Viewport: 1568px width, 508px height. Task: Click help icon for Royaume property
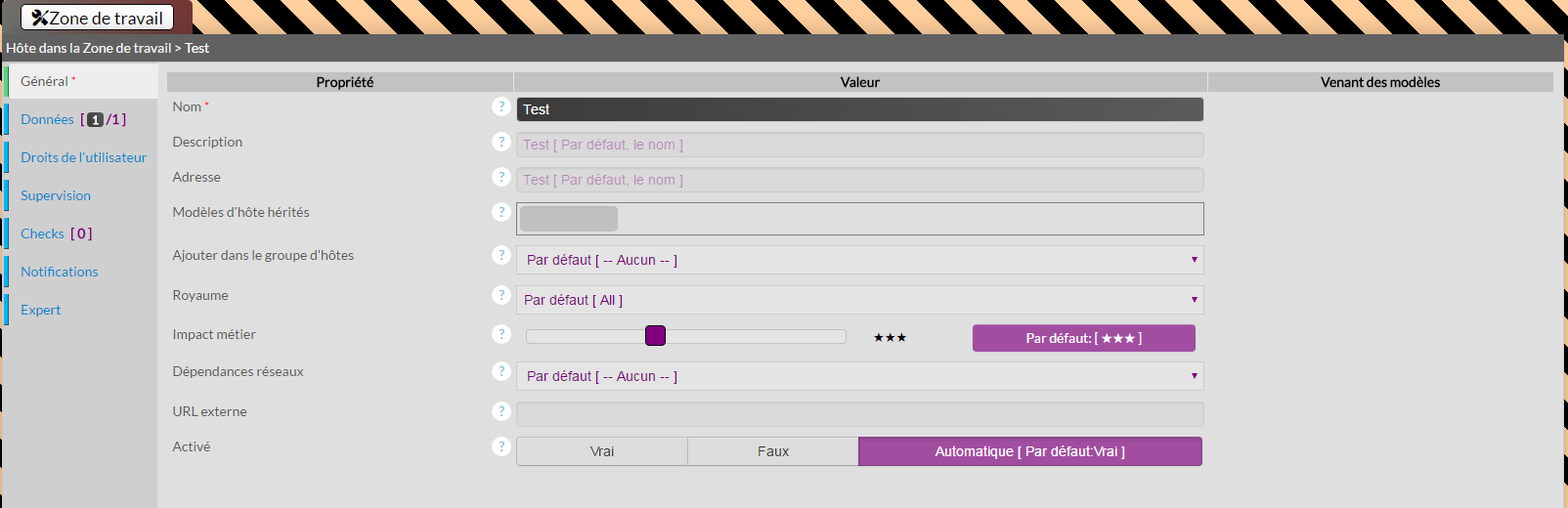tap(501, 295)
